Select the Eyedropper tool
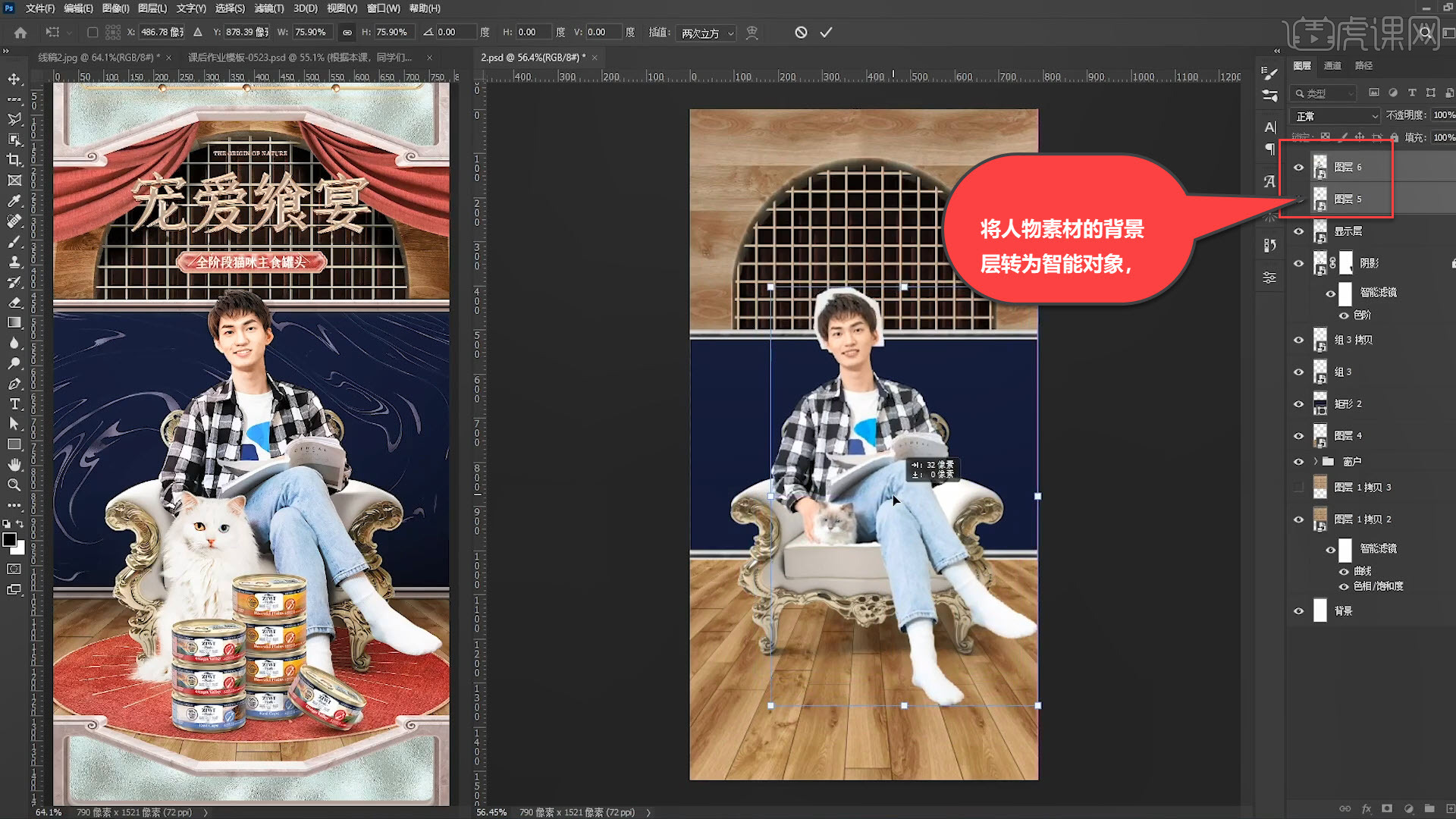 click(x=14, y=201)
